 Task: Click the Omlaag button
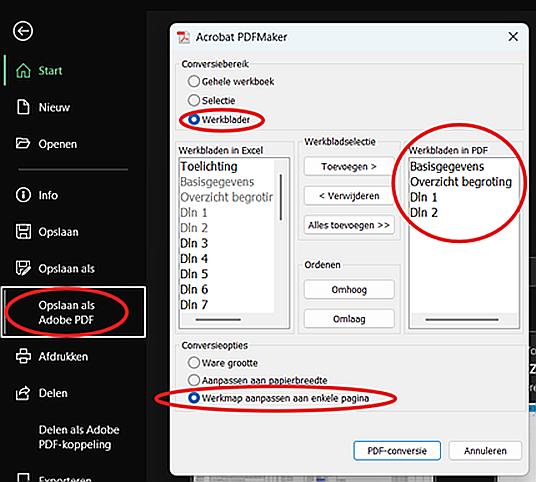click(349, 319)
